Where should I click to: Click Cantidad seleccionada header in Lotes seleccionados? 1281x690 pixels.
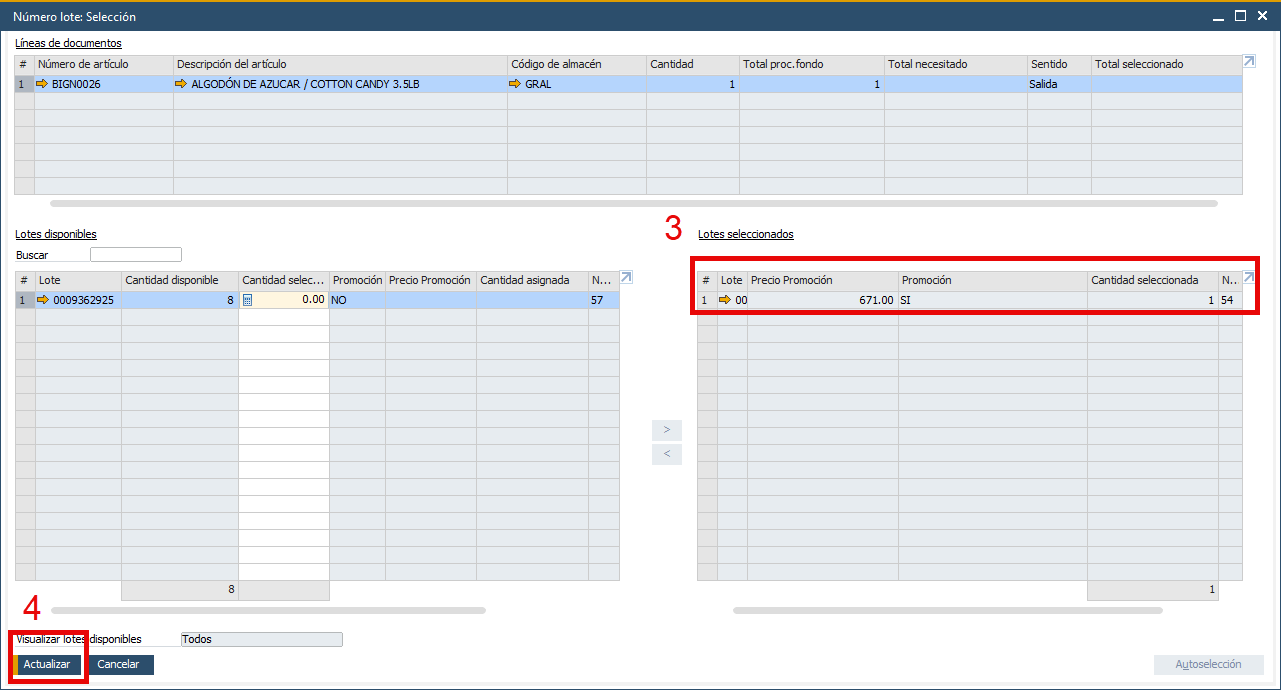click(1153, 280)
